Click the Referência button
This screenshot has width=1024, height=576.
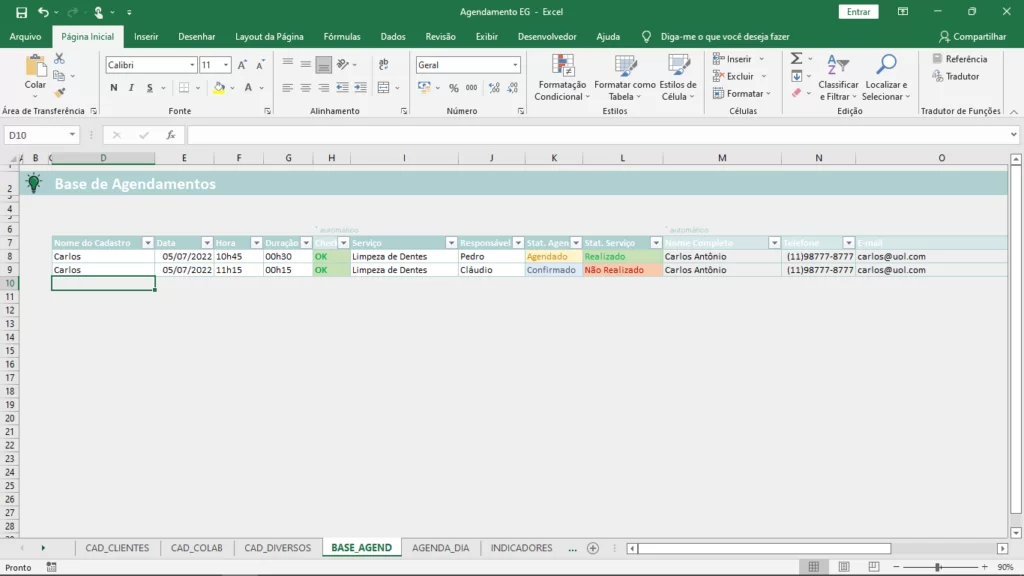960,59
